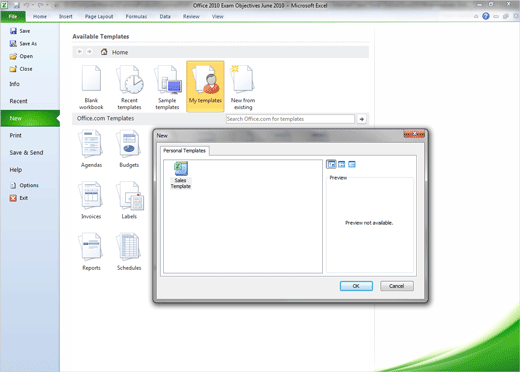Switch dialog view to Details
Viewport: 520px width, 372px height.
352,164
